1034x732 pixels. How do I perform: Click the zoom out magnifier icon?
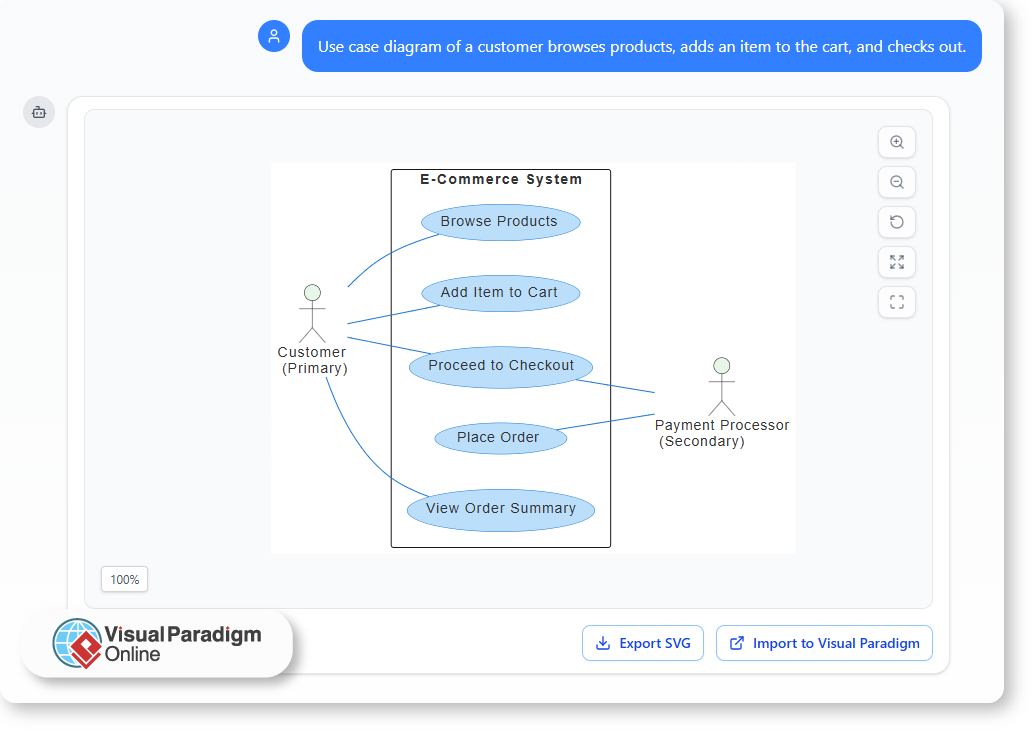pos(896,183)
